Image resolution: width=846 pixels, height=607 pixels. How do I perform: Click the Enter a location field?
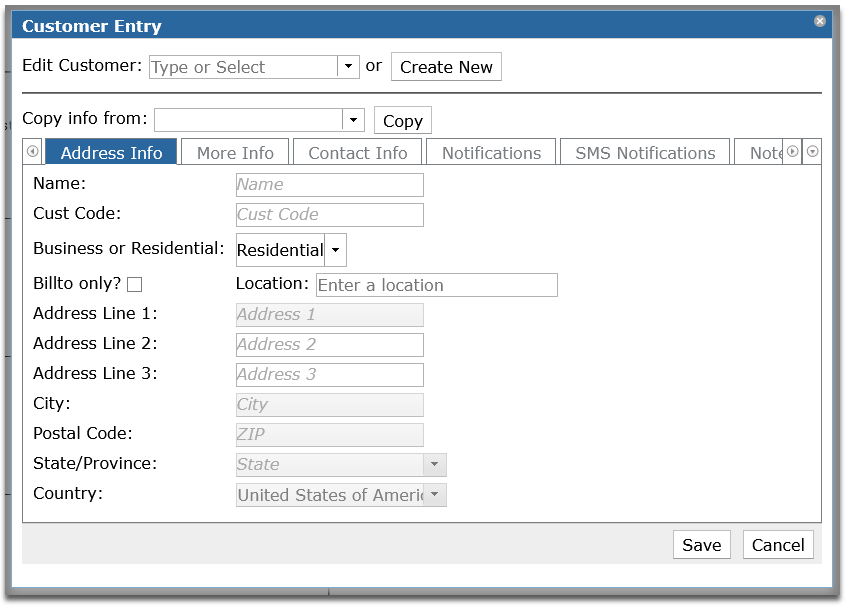436,285
